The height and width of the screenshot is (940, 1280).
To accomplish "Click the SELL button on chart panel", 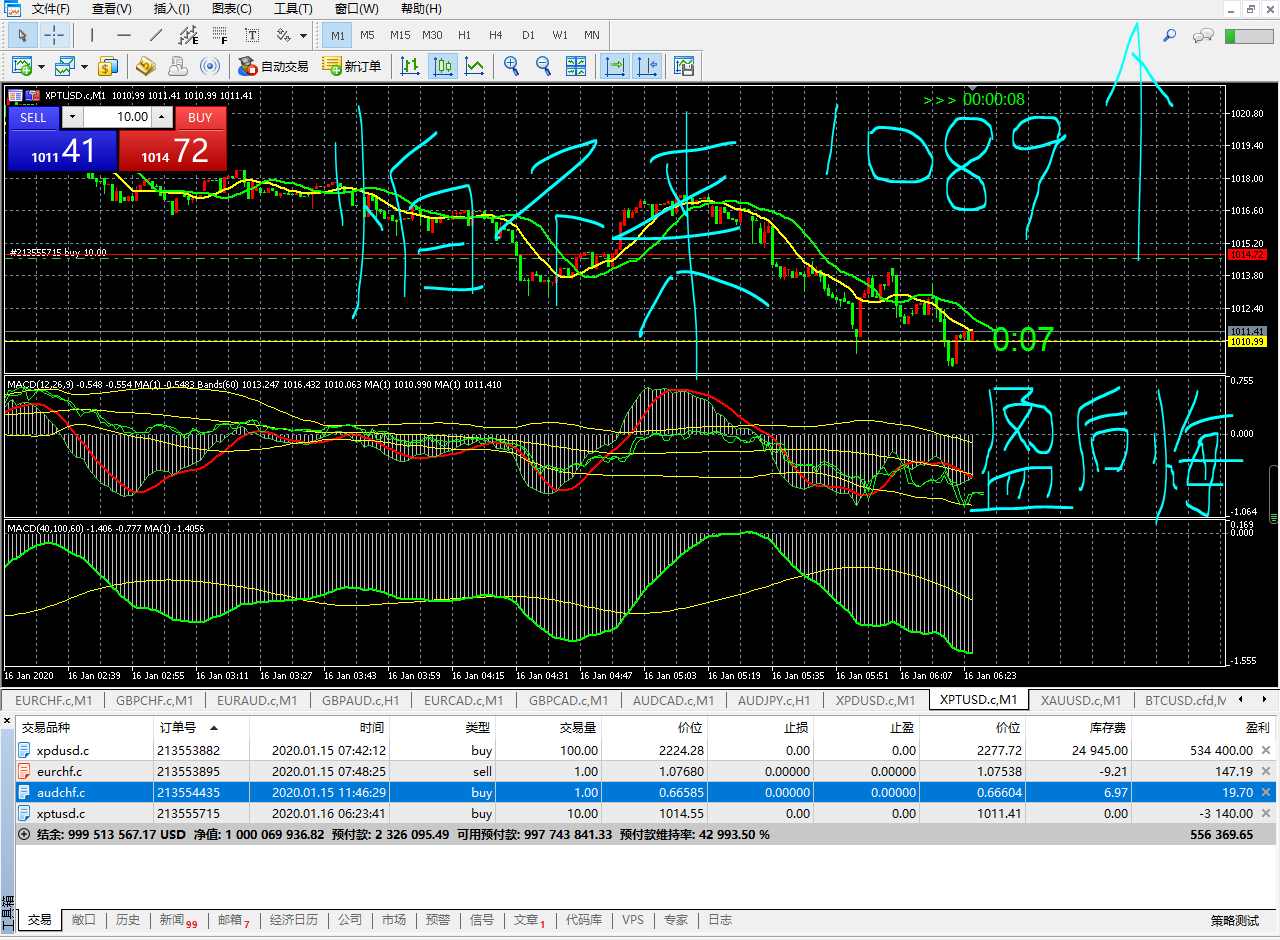I will pyautogui.click(x=33, y=117).
